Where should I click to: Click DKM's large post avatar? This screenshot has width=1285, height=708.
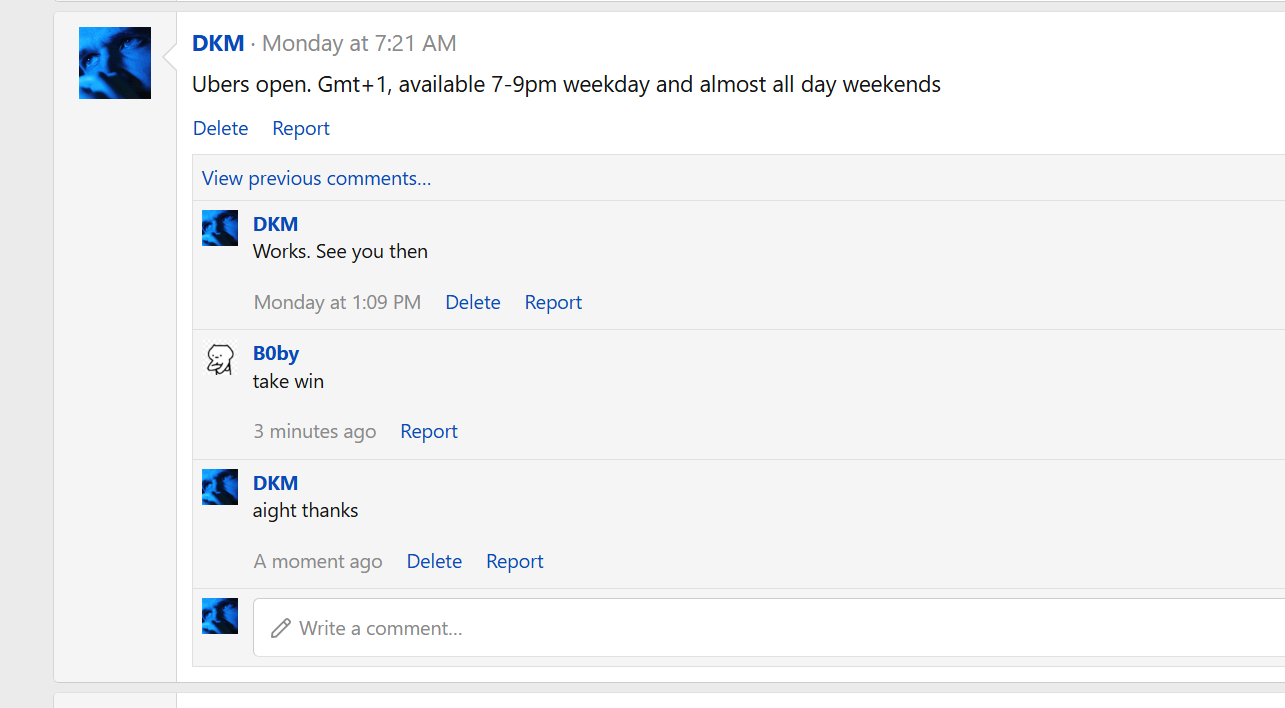coord(115,63)
